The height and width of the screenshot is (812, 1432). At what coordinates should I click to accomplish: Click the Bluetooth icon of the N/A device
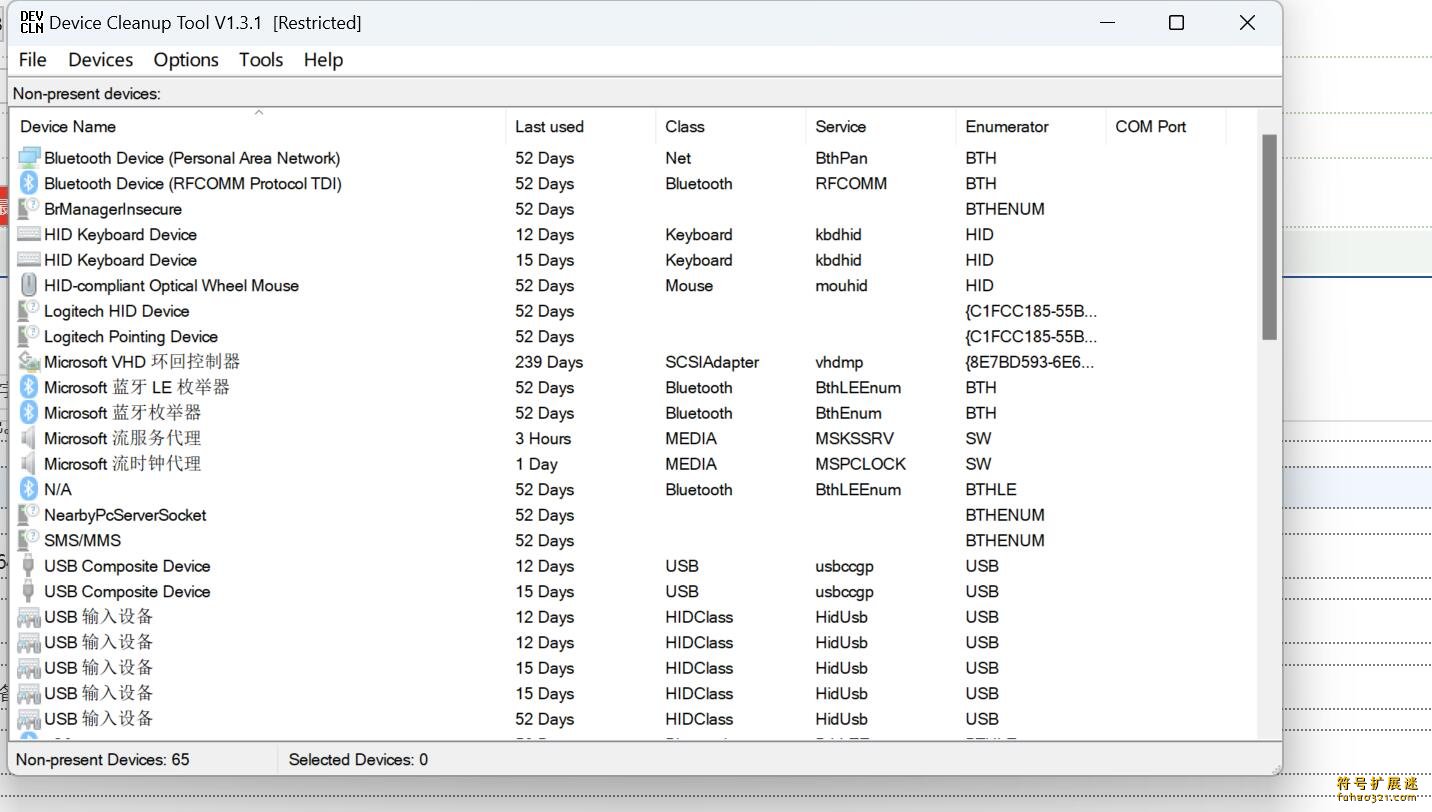pos(29,489)
